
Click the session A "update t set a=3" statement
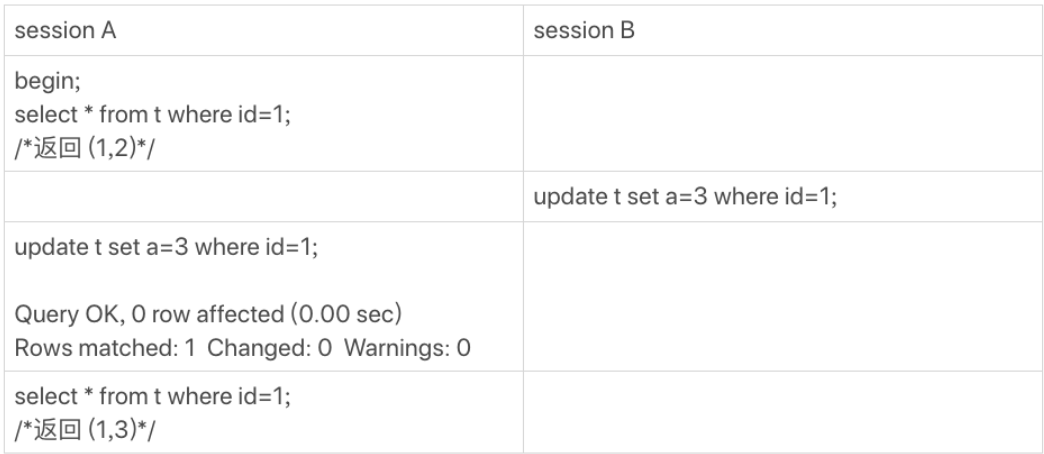166,247
